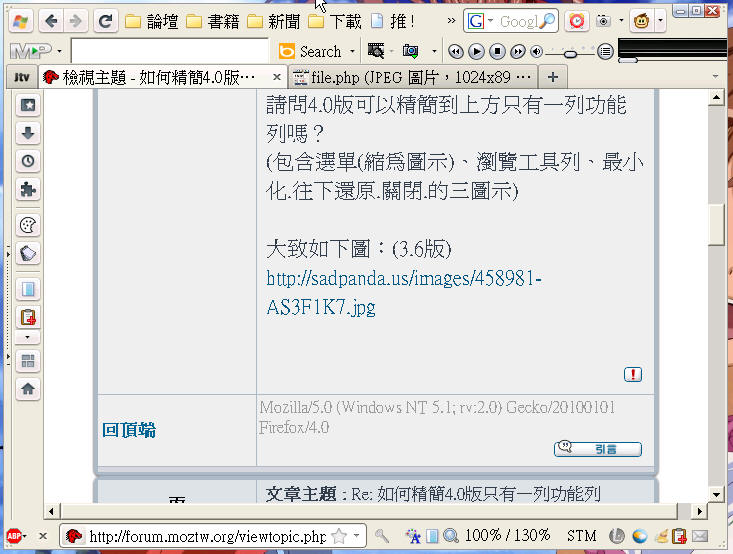The image size is (733, 554).
Task: Open downloads arrow sidebar icon
Action: click(x=28, y=133)
